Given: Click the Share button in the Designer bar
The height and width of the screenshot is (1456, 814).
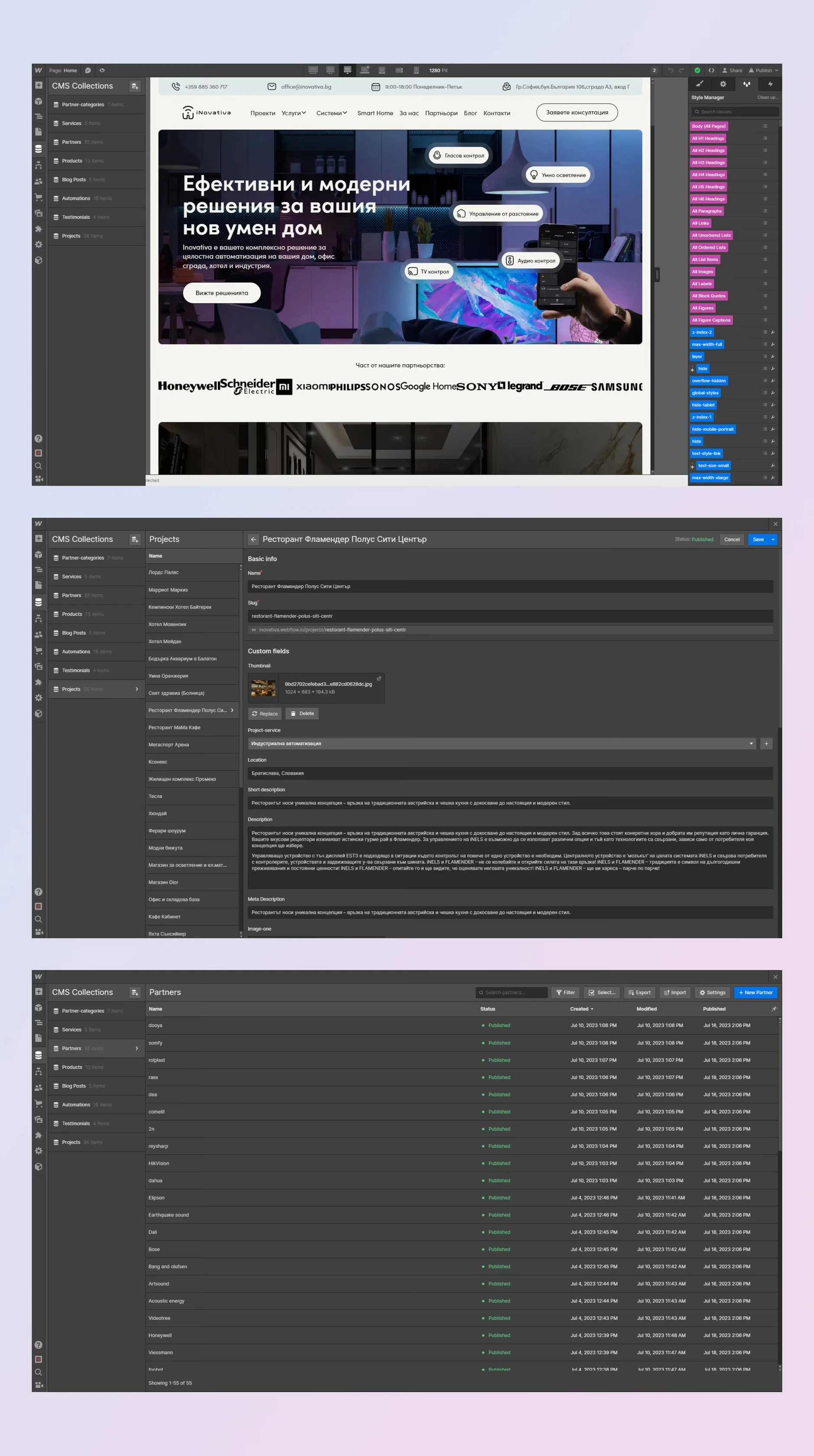Looking at the screenshot, I should (732, 71).
